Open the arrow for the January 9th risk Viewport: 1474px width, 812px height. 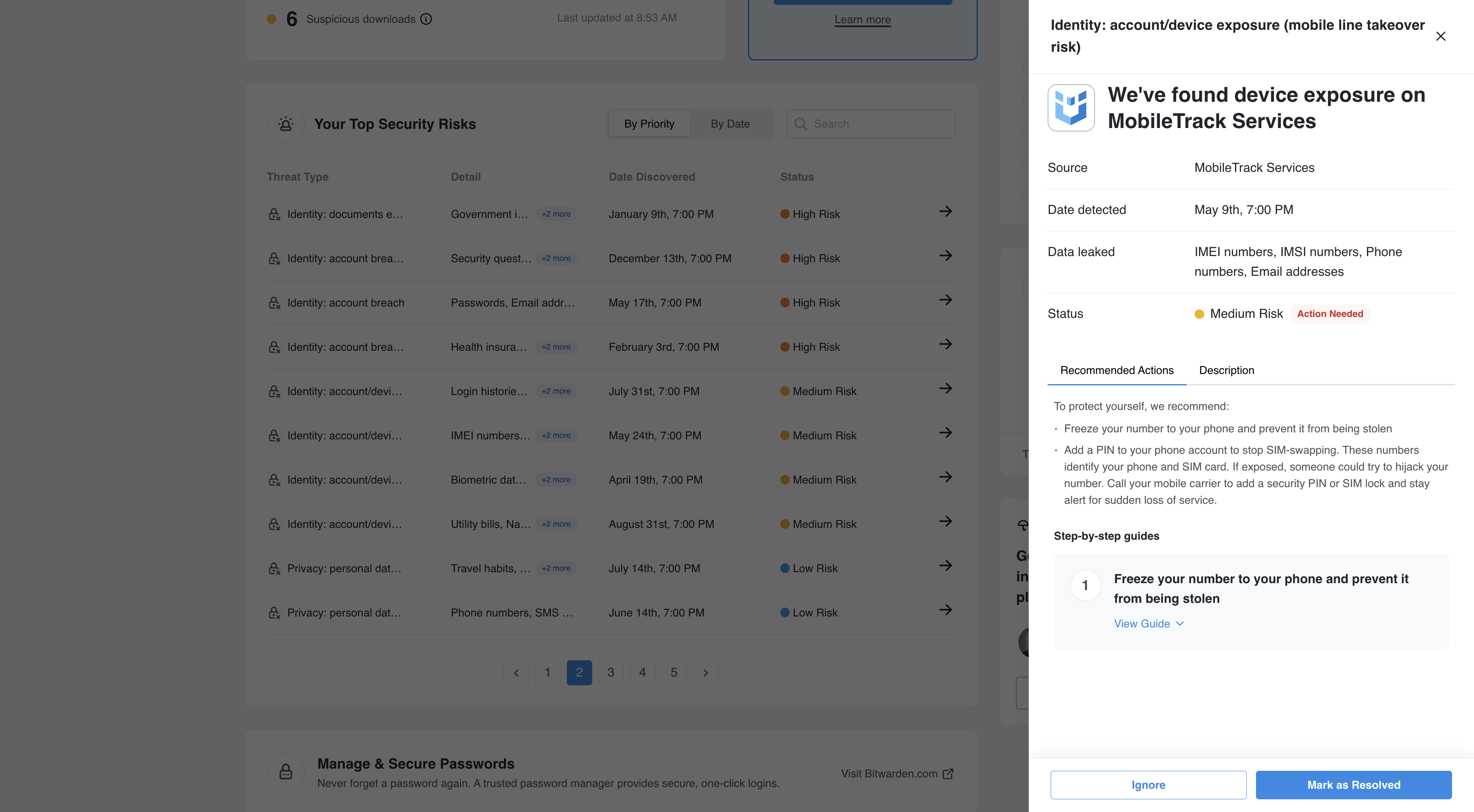pyautogui.click(x=945, y=212)
